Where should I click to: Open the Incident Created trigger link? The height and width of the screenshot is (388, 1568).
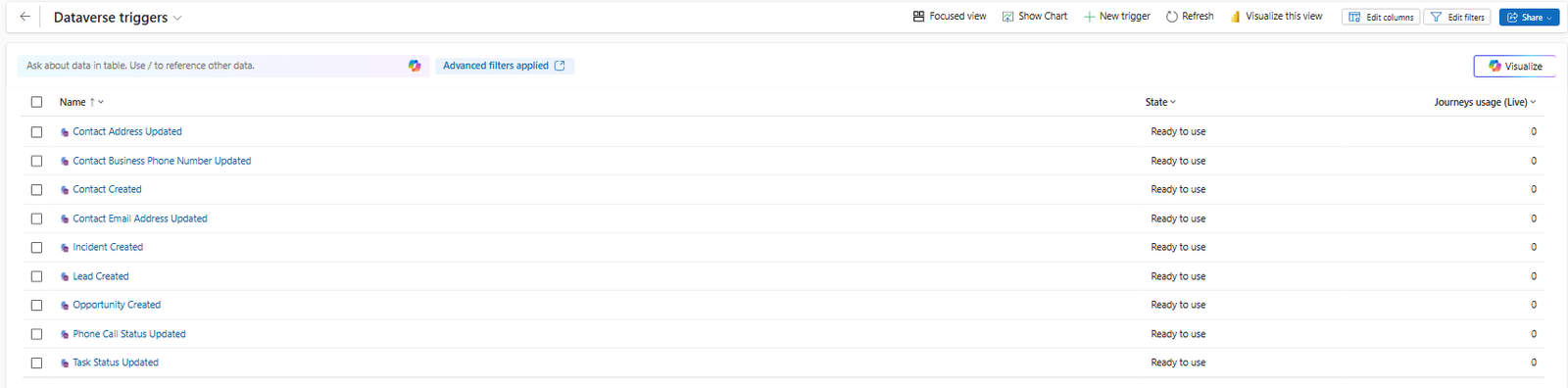(108, 247)
